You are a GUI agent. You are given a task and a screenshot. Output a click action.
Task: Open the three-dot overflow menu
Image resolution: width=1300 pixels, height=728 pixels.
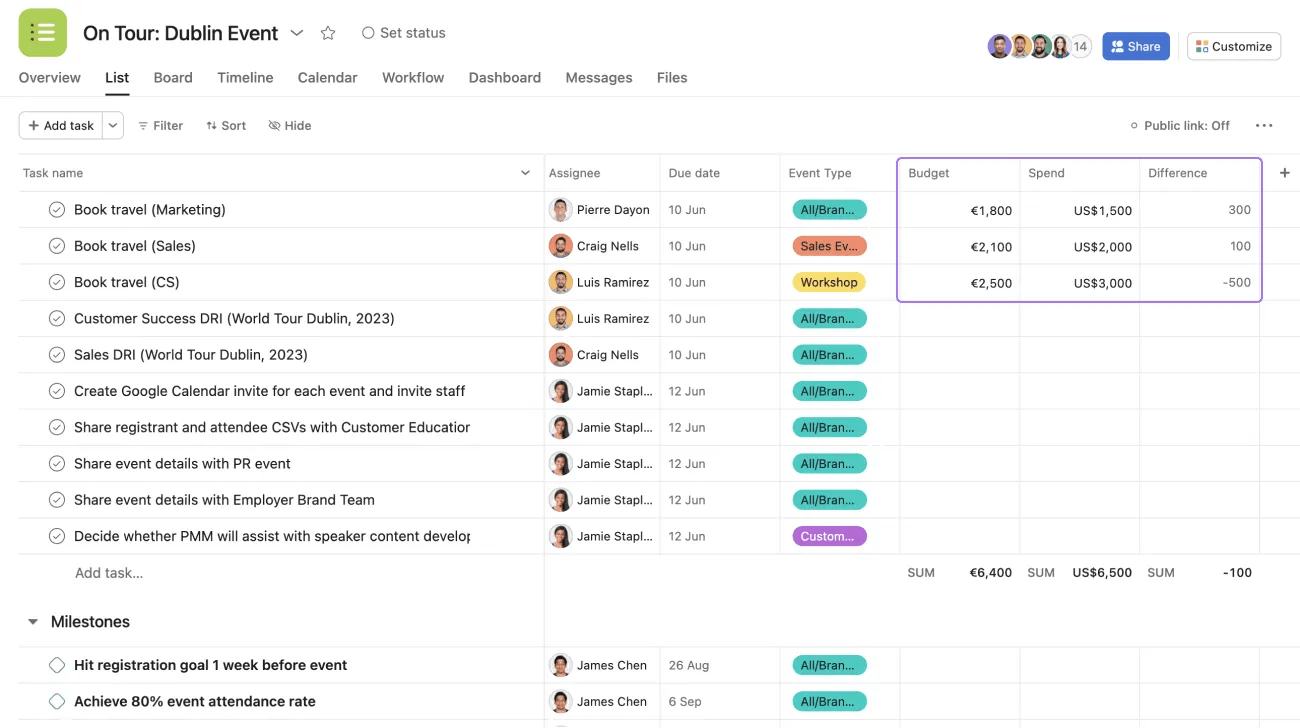1264,125
